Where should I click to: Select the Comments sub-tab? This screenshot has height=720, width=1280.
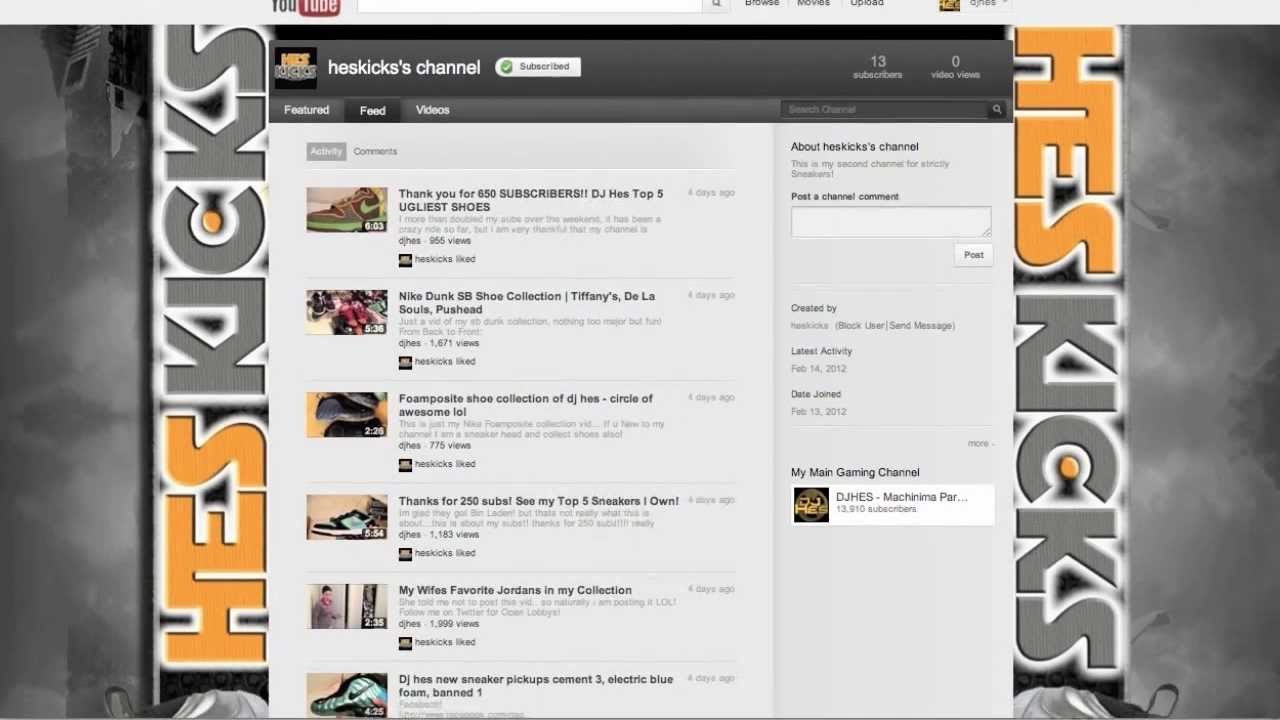(x=375, y=151)
